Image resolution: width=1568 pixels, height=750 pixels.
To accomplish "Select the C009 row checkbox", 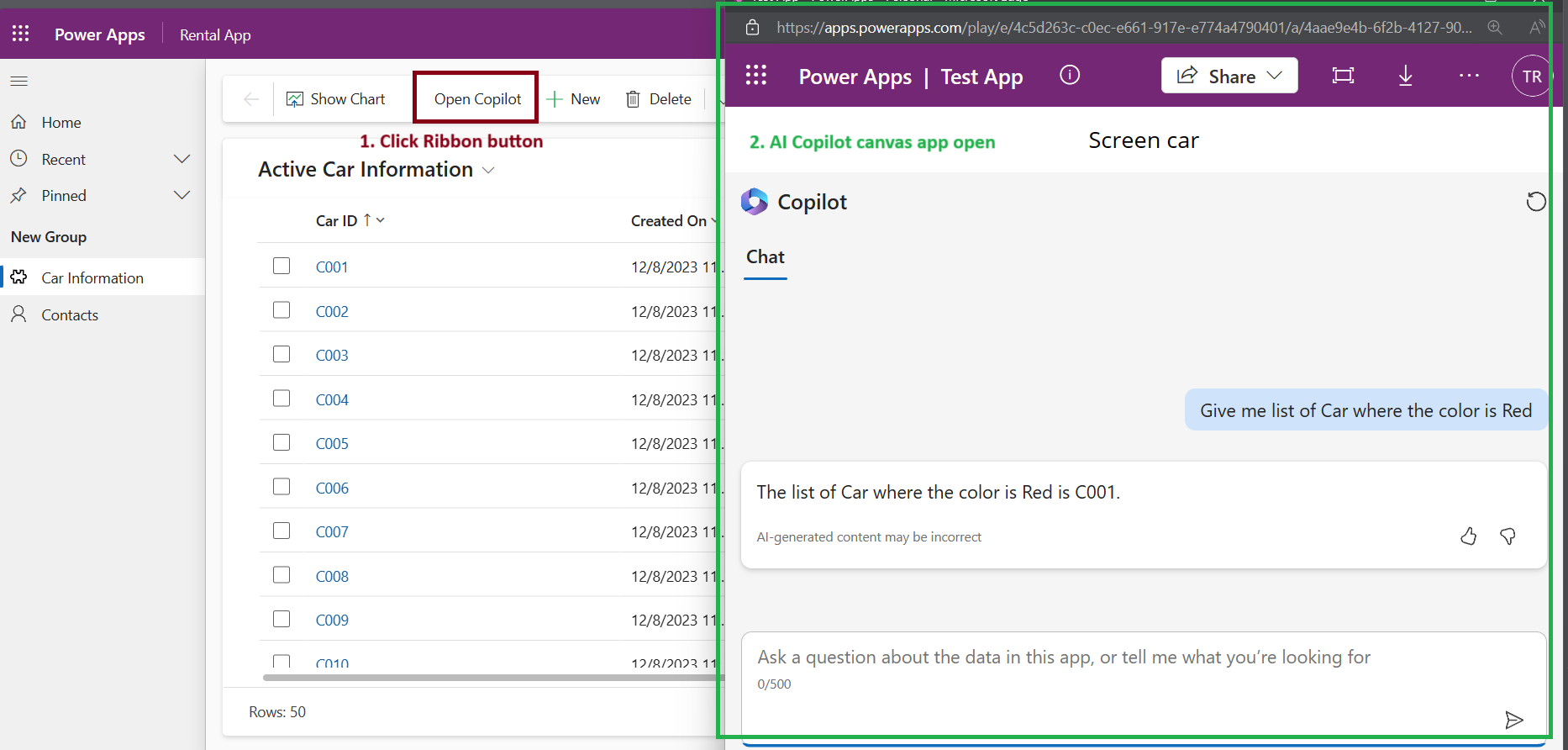I will coord(282,619).
